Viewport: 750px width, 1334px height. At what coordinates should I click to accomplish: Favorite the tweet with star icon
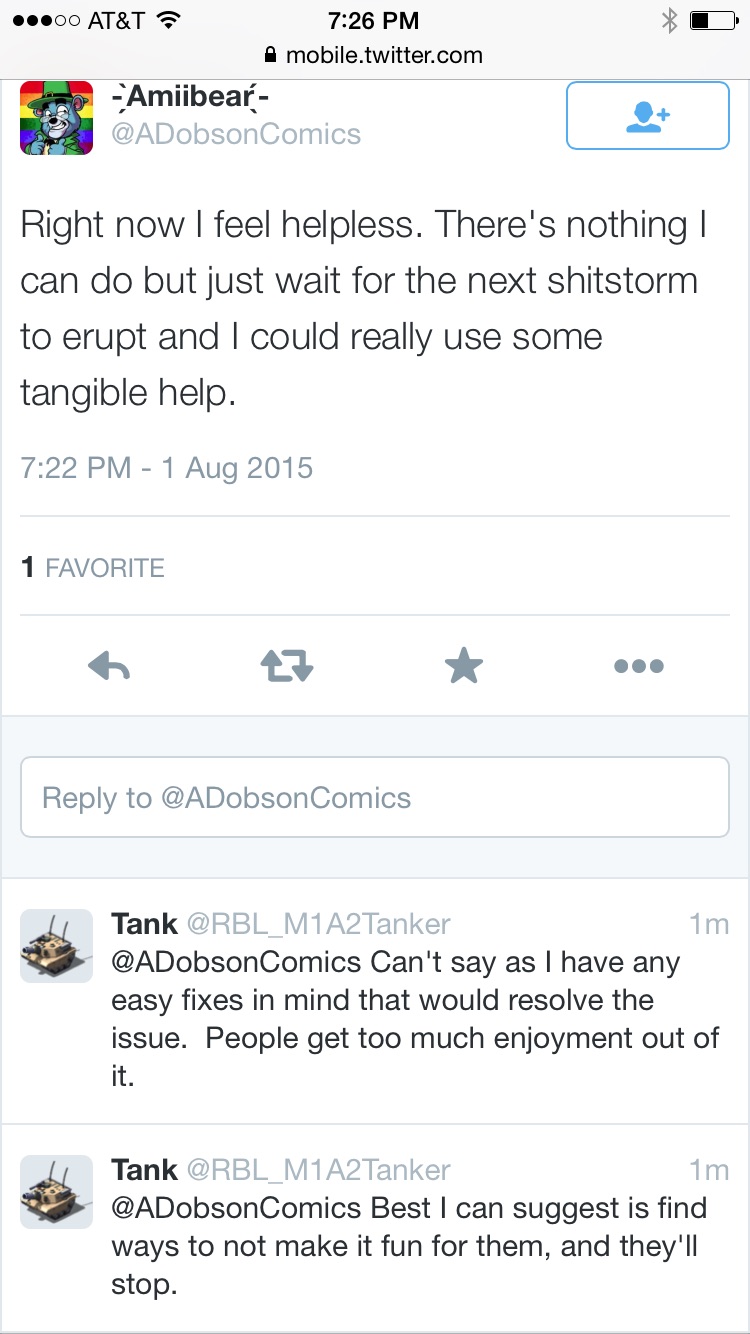464,665
